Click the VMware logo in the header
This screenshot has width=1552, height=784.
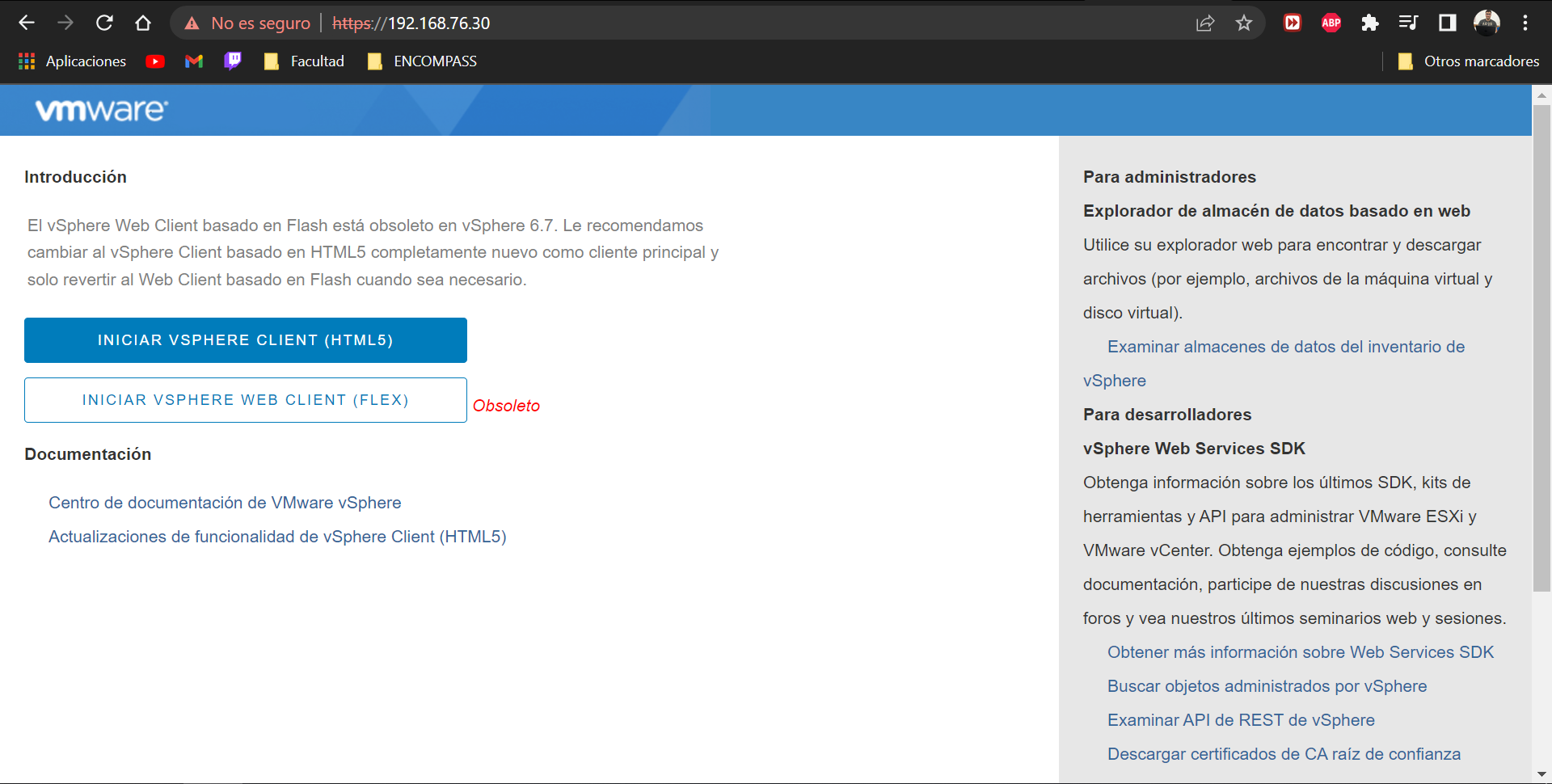pos(102,110)
